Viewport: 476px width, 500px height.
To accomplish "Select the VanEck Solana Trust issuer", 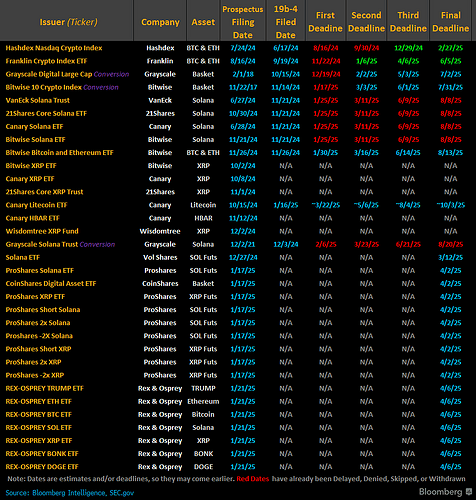I will coord(38,100).
